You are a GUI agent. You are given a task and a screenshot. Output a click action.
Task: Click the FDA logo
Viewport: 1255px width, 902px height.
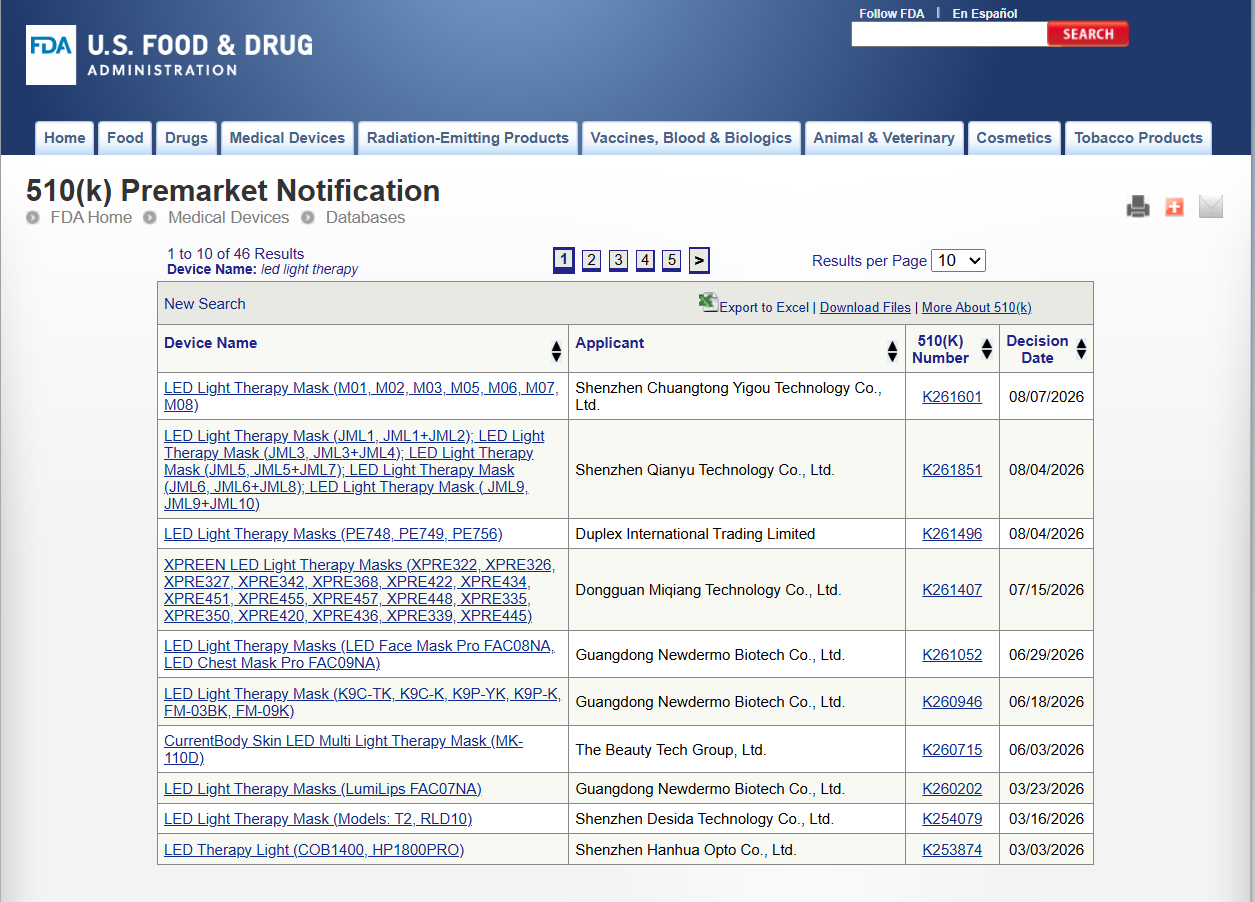[x=169, y=55]
